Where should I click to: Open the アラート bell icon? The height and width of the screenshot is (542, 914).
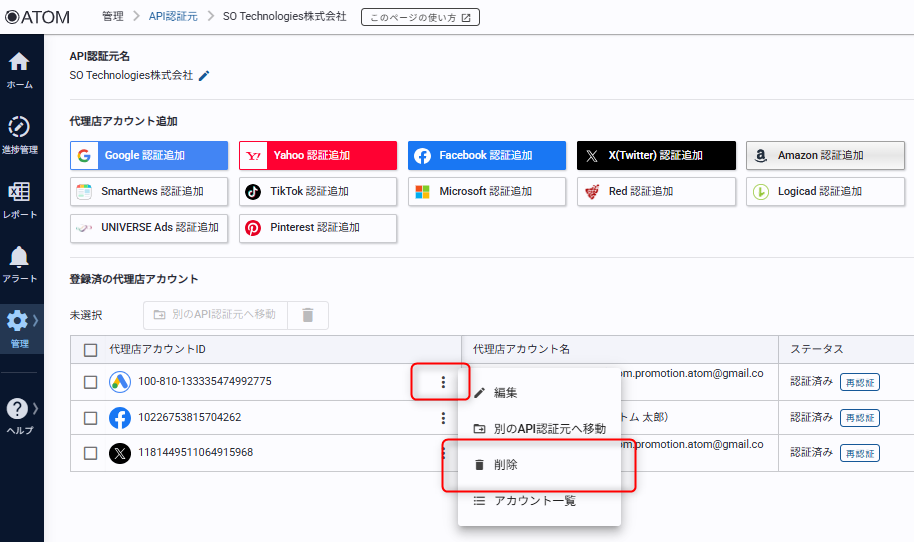(x=19, y=260)
